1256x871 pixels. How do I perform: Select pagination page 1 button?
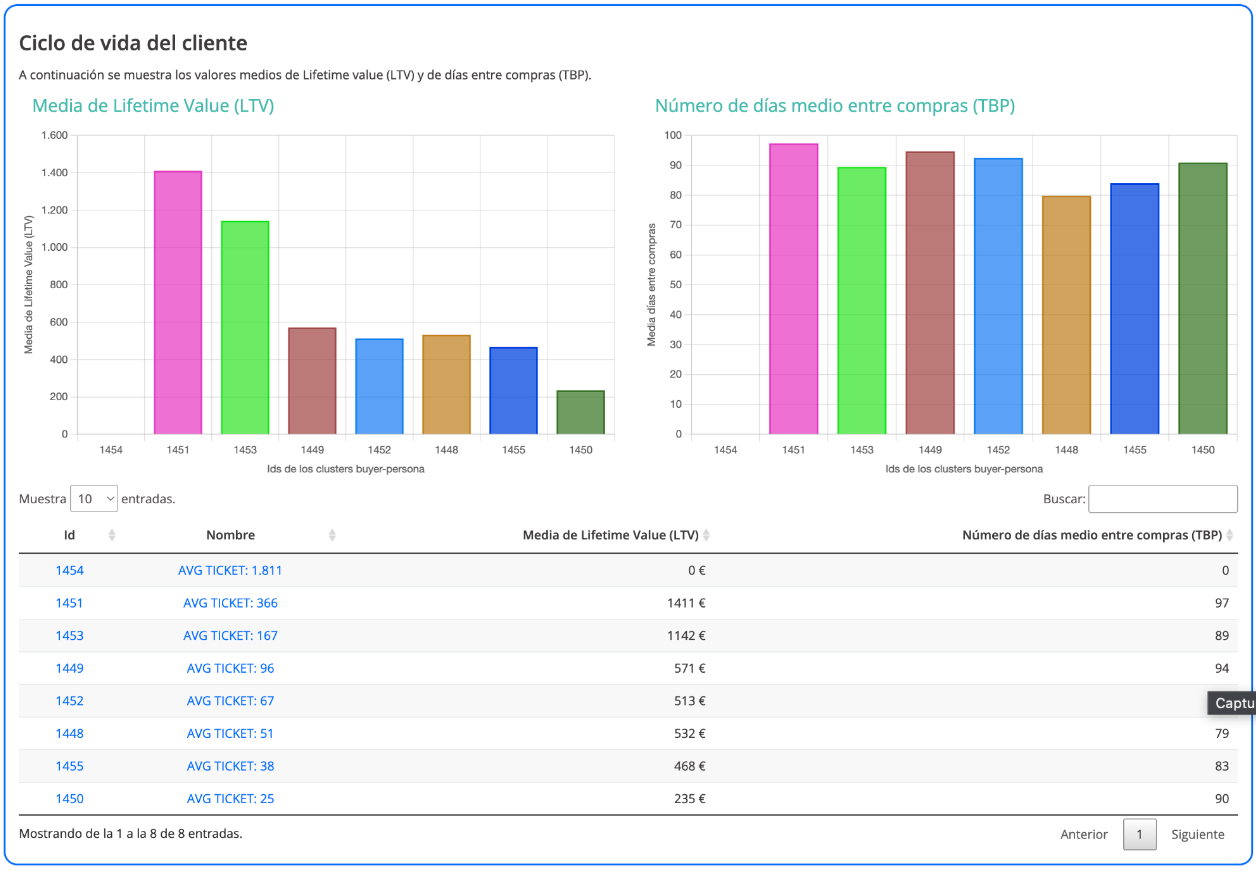pos(1139,834)
